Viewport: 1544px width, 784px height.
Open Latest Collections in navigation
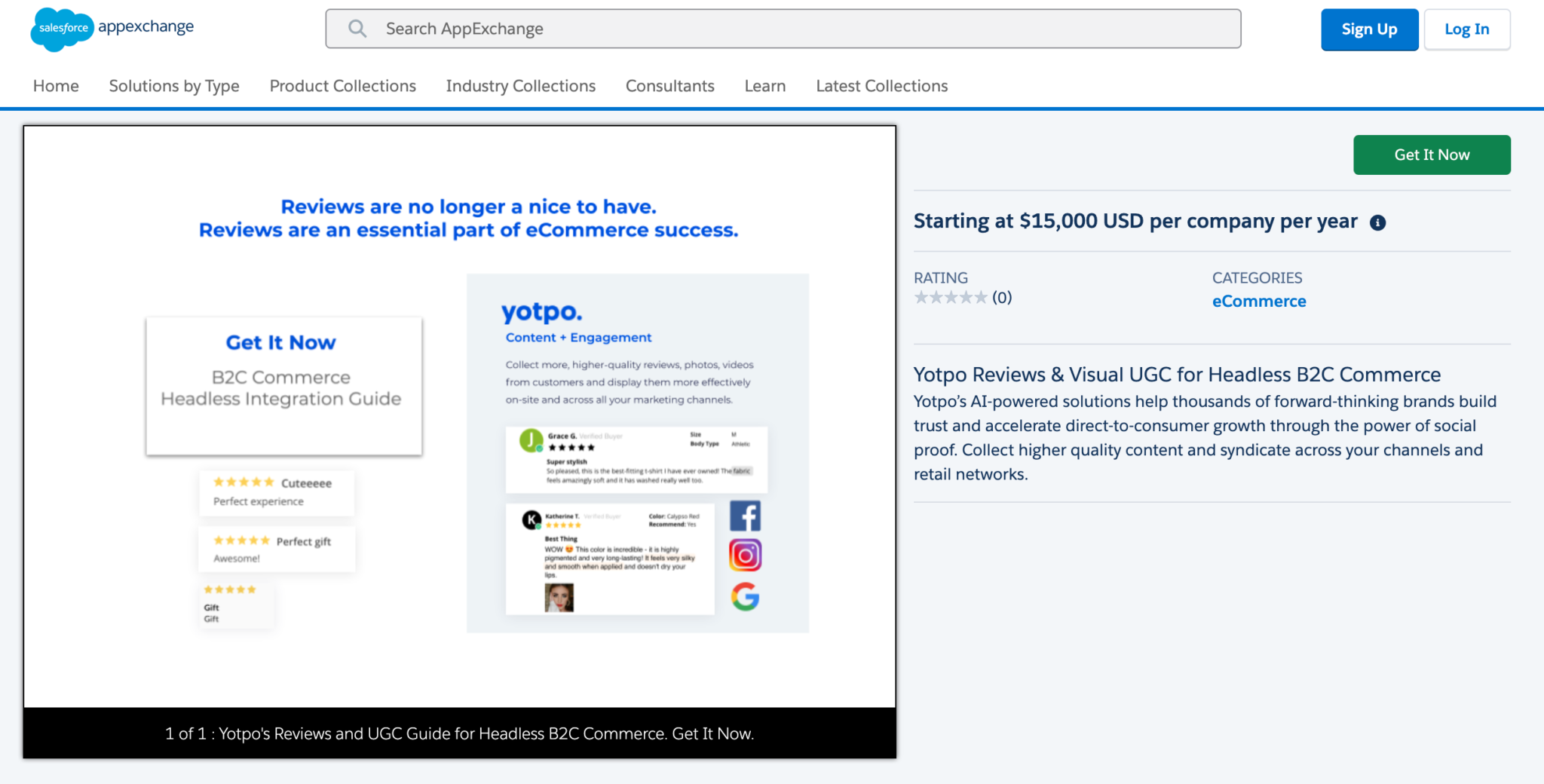tap(882, 86)
